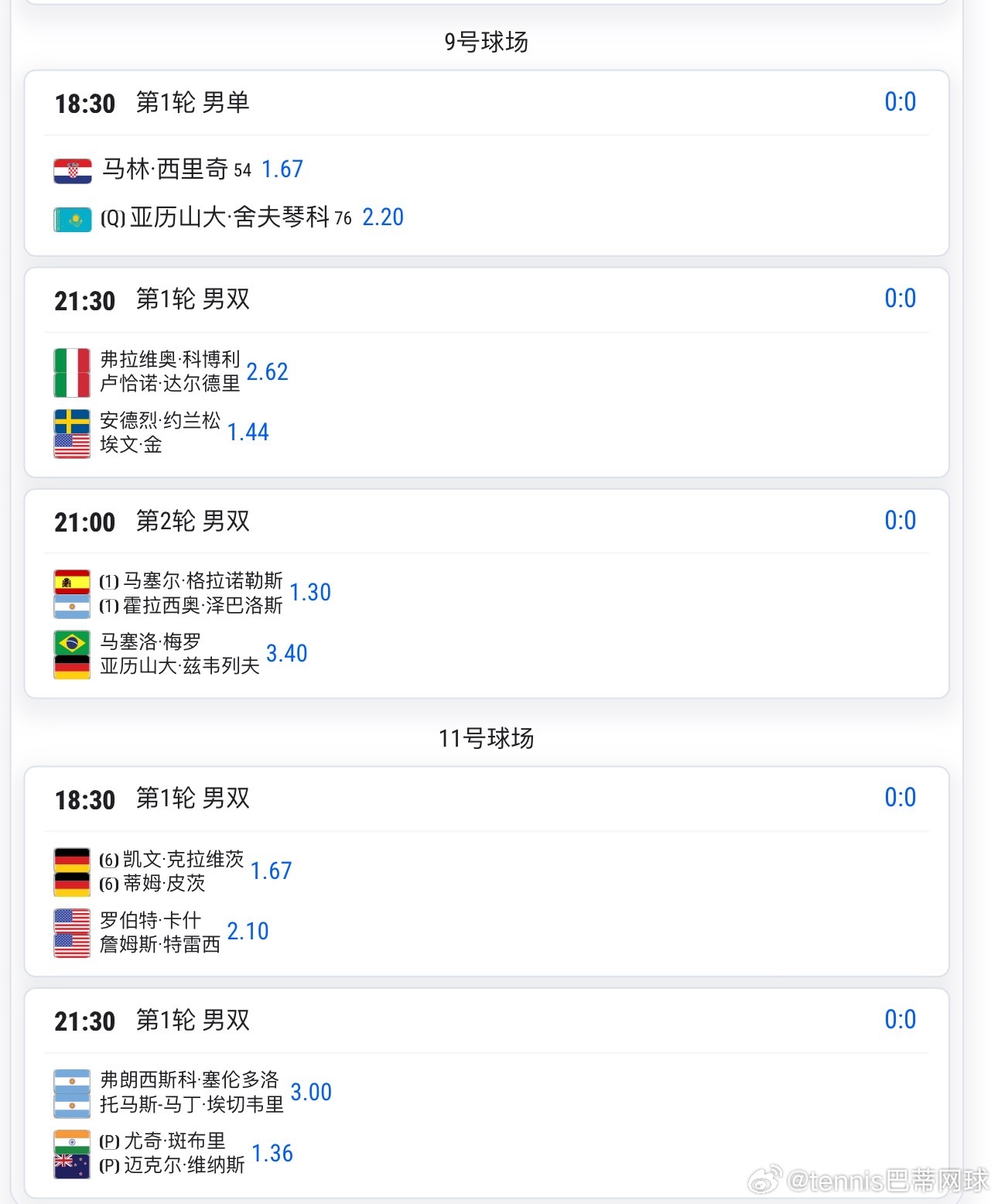Click the India flag beside 尤奇·斑布里
Screen dimensions: 998x1204
point(72,1141)
